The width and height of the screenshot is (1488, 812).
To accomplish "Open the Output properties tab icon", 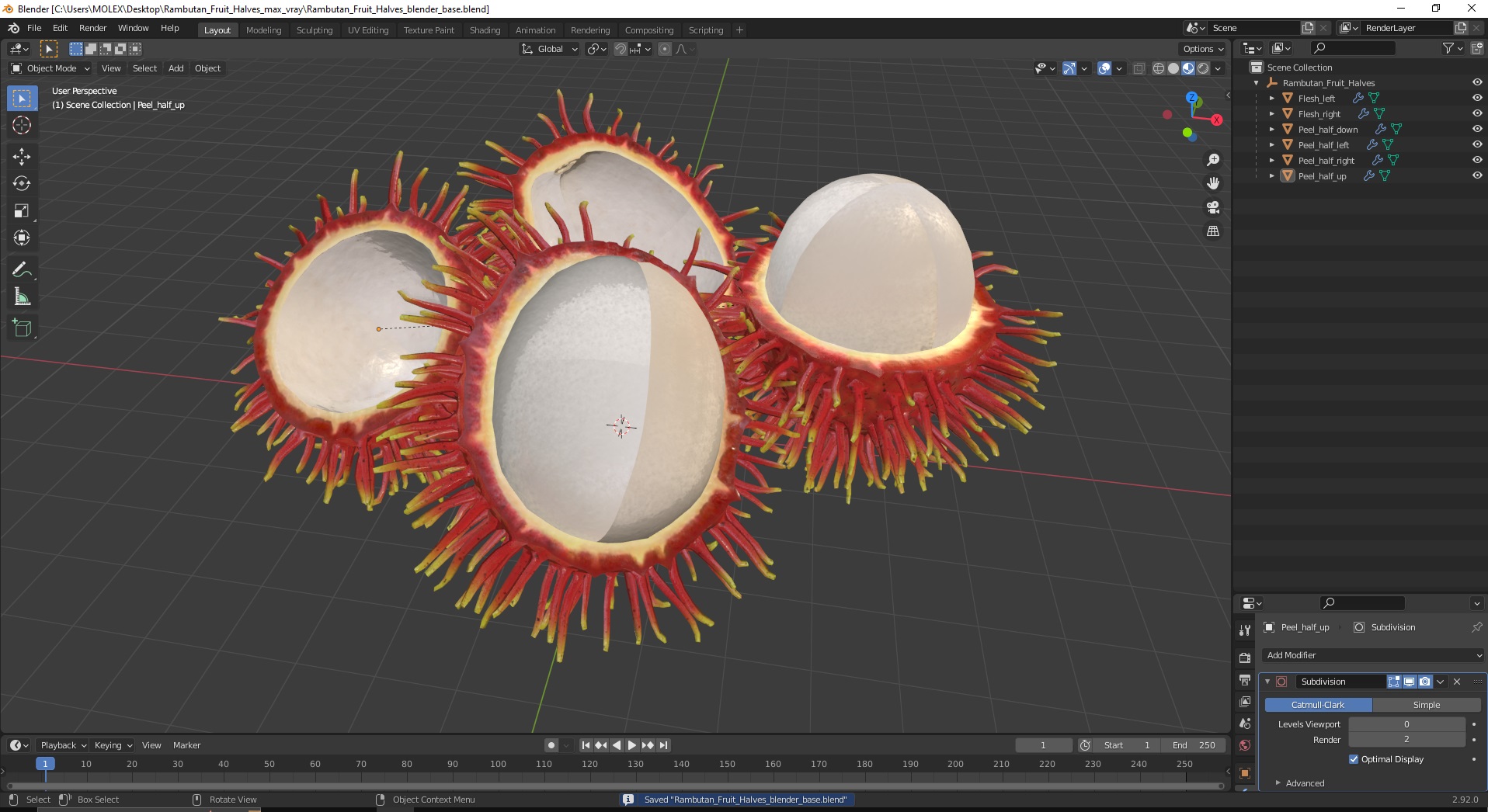I will click(x=1245, y=680).
